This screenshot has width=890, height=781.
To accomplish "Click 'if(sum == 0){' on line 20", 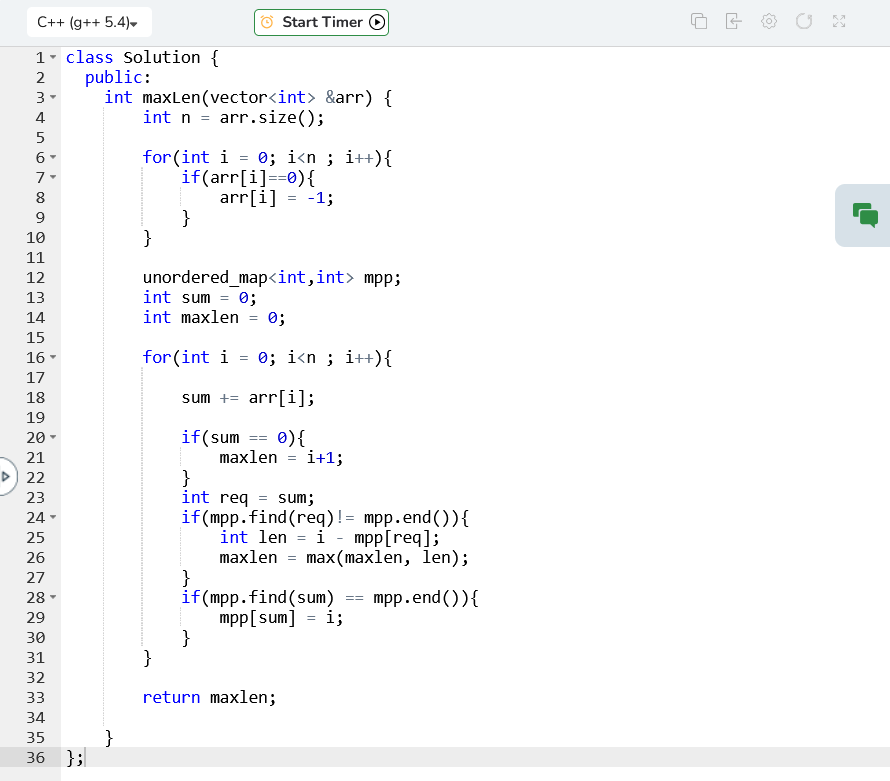I will coord(243,438).
